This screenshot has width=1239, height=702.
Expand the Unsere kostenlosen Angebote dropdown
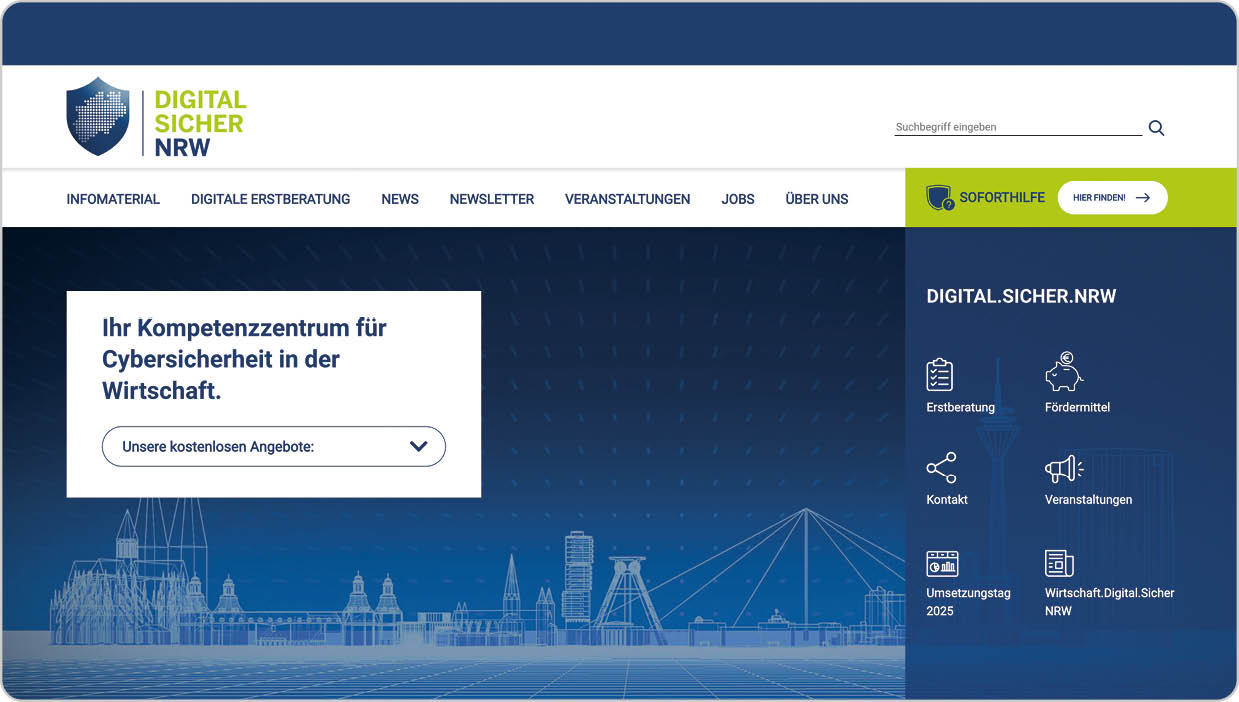click(x=274, y=447)
